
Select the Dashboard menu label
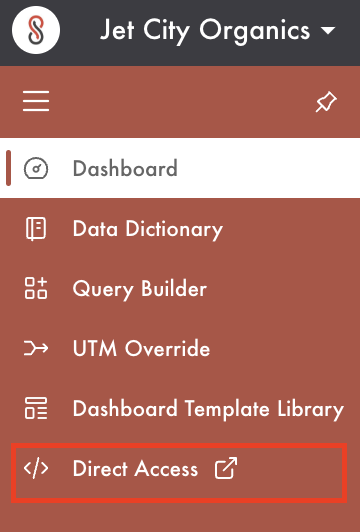pyautogui.click(x=125, y=168)
